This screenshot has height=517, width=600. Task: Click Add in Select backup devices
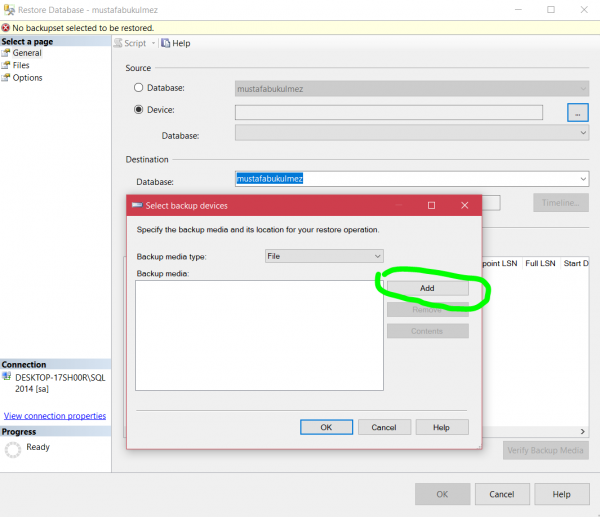[427, 288]
